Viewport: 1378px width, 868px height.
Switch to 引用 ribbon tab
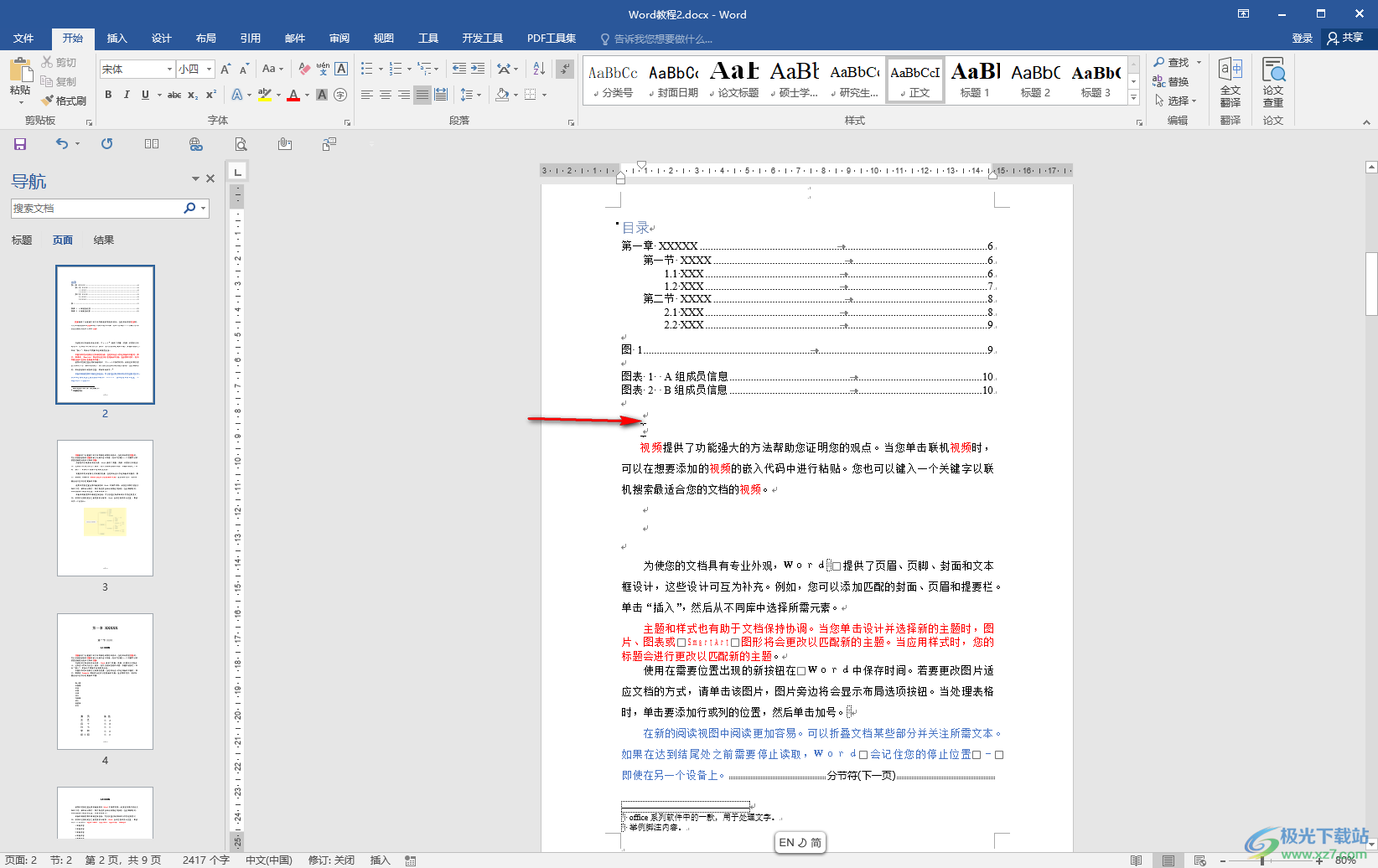(251, 39)
